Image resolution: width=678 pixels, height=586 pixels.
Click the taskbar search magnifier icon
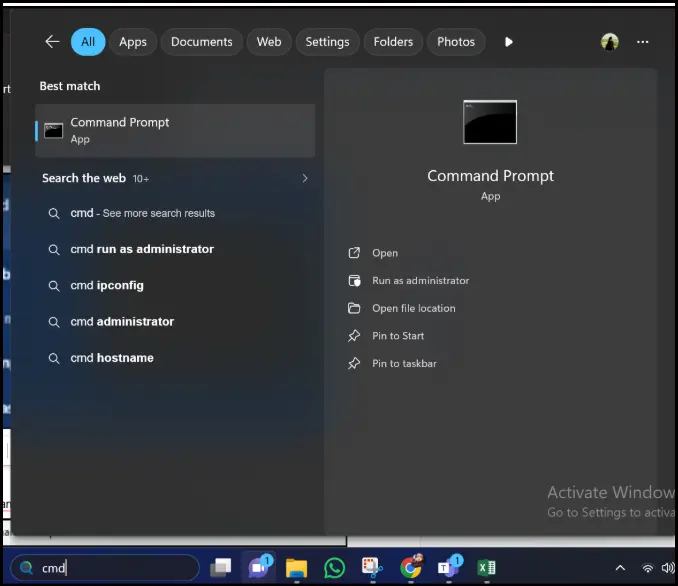click(26, 567)
